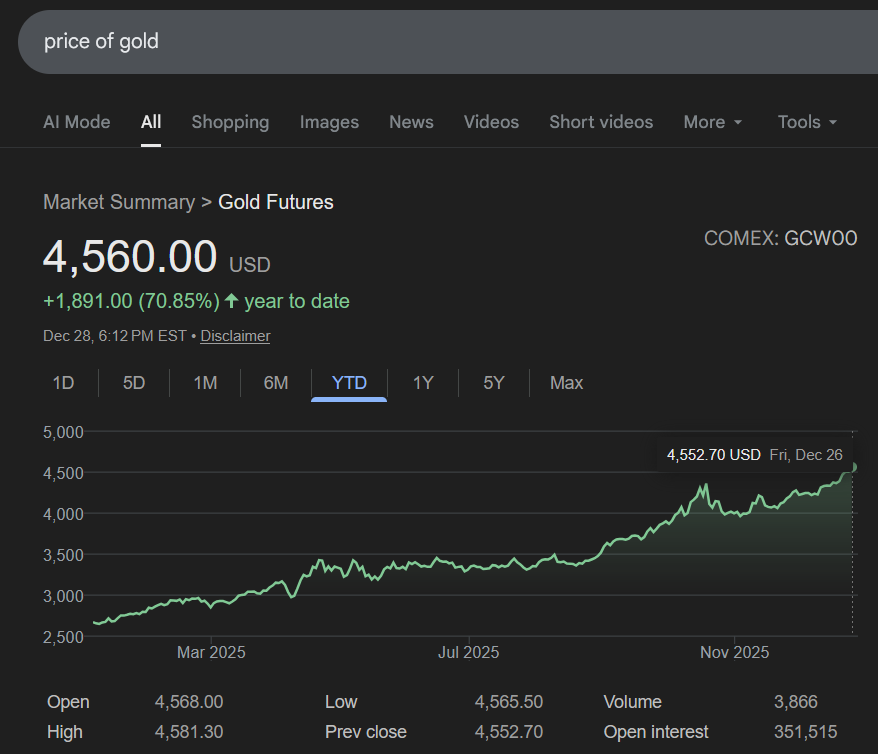The image size is (878, 754).
Task: Click the 4,560.00 price value
Action: [x=130, y=257]
